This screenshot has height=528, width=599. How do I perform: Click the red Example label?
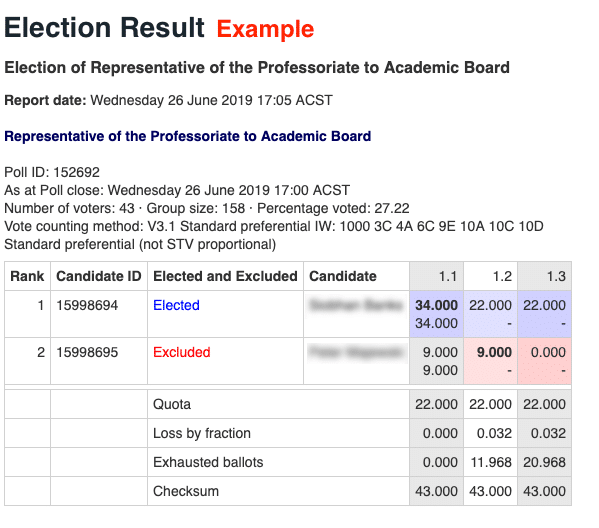point(265,29)
